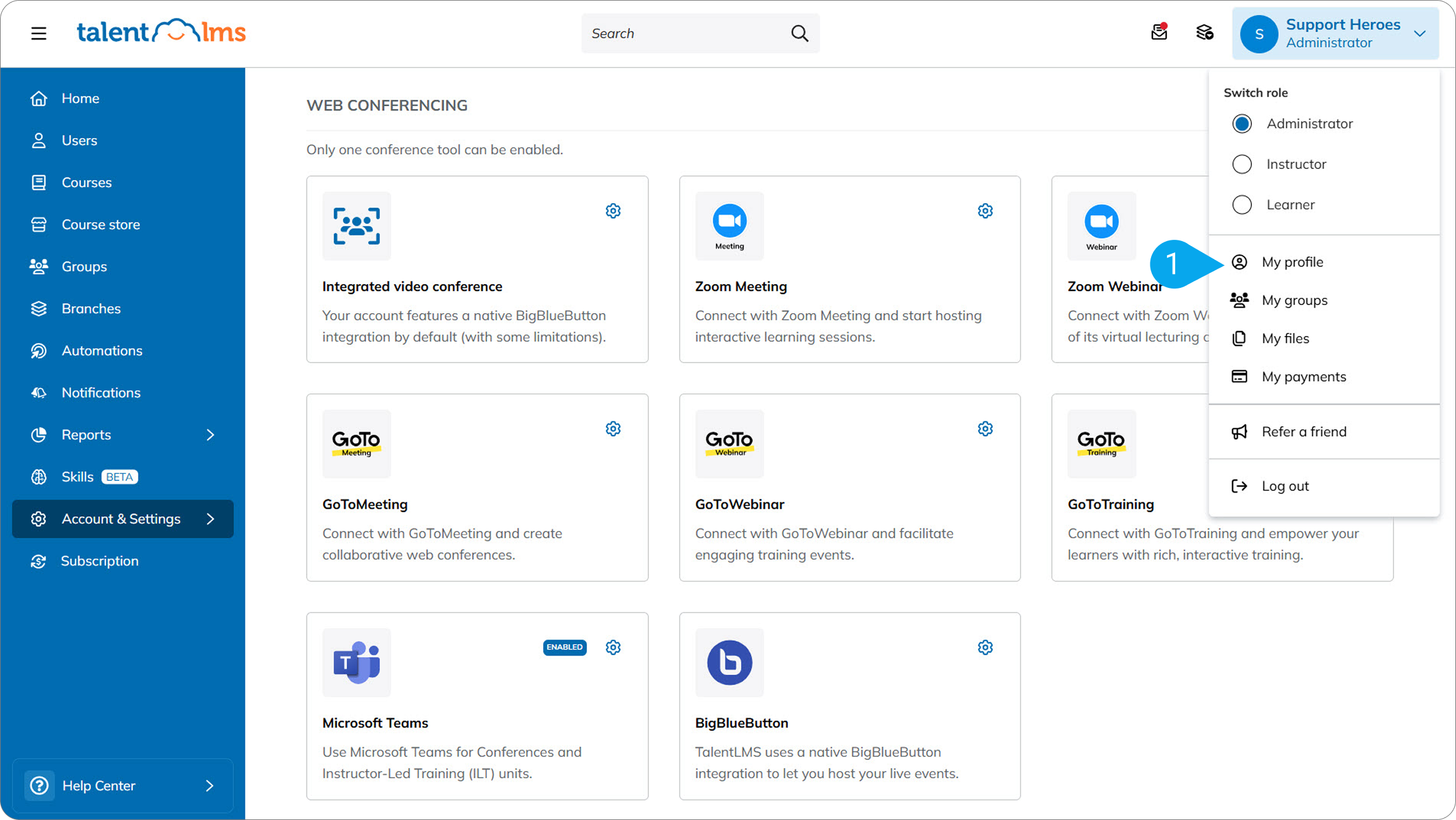Open the hamburger menu icon

pyautogui.click(x=39, y=33)
